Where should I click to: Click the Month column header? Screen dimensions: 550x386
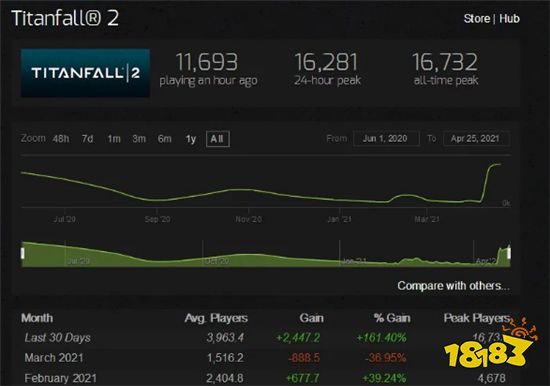37,318
